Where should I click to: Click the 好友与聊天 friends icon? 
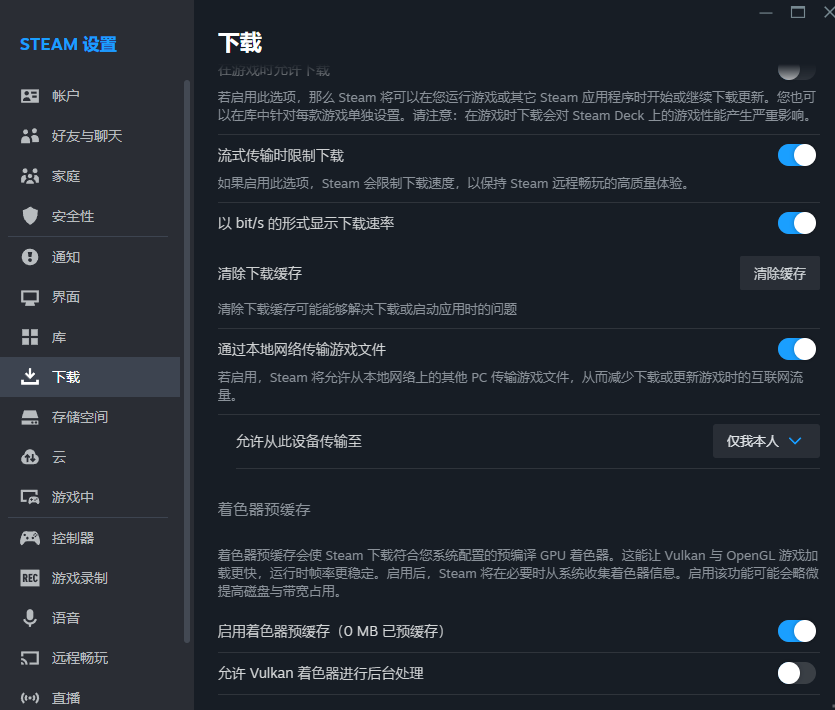coord(30,136)
